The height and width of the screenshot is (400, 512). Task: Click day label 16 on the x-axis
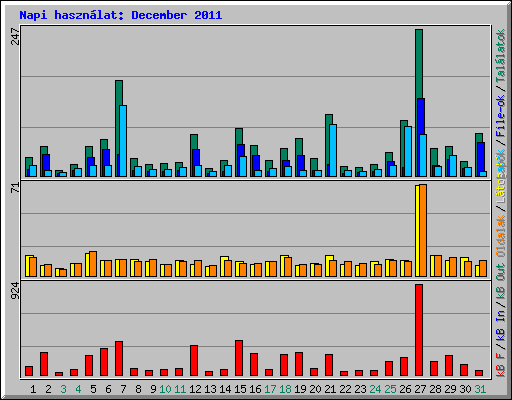tap(255, 389)
